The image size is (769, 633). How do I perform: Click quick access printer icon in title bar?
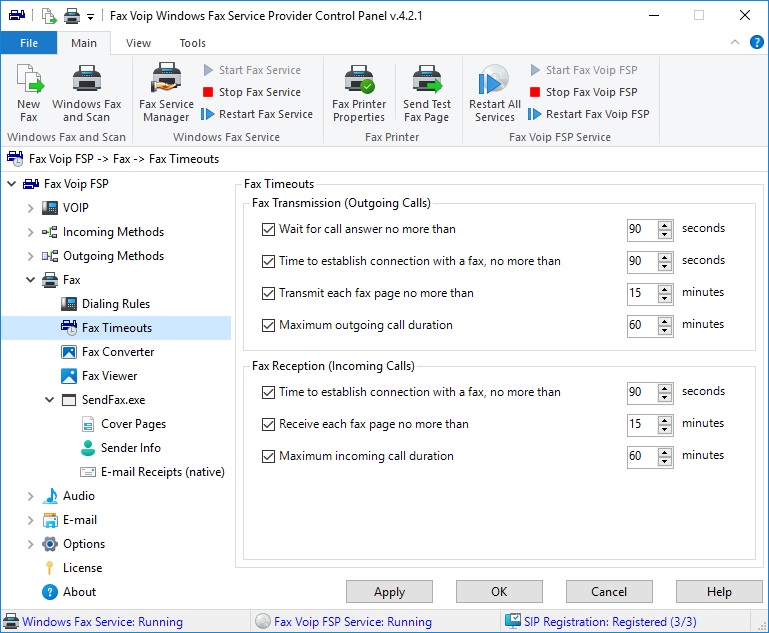[72, 16]
